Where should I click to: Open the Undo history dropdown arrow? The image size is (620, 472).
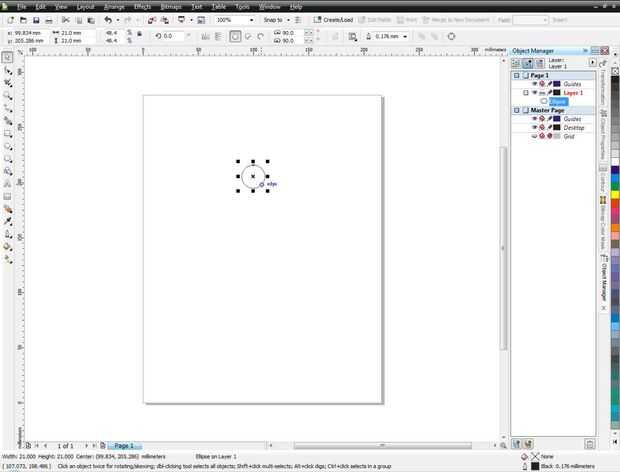point(117,20)
